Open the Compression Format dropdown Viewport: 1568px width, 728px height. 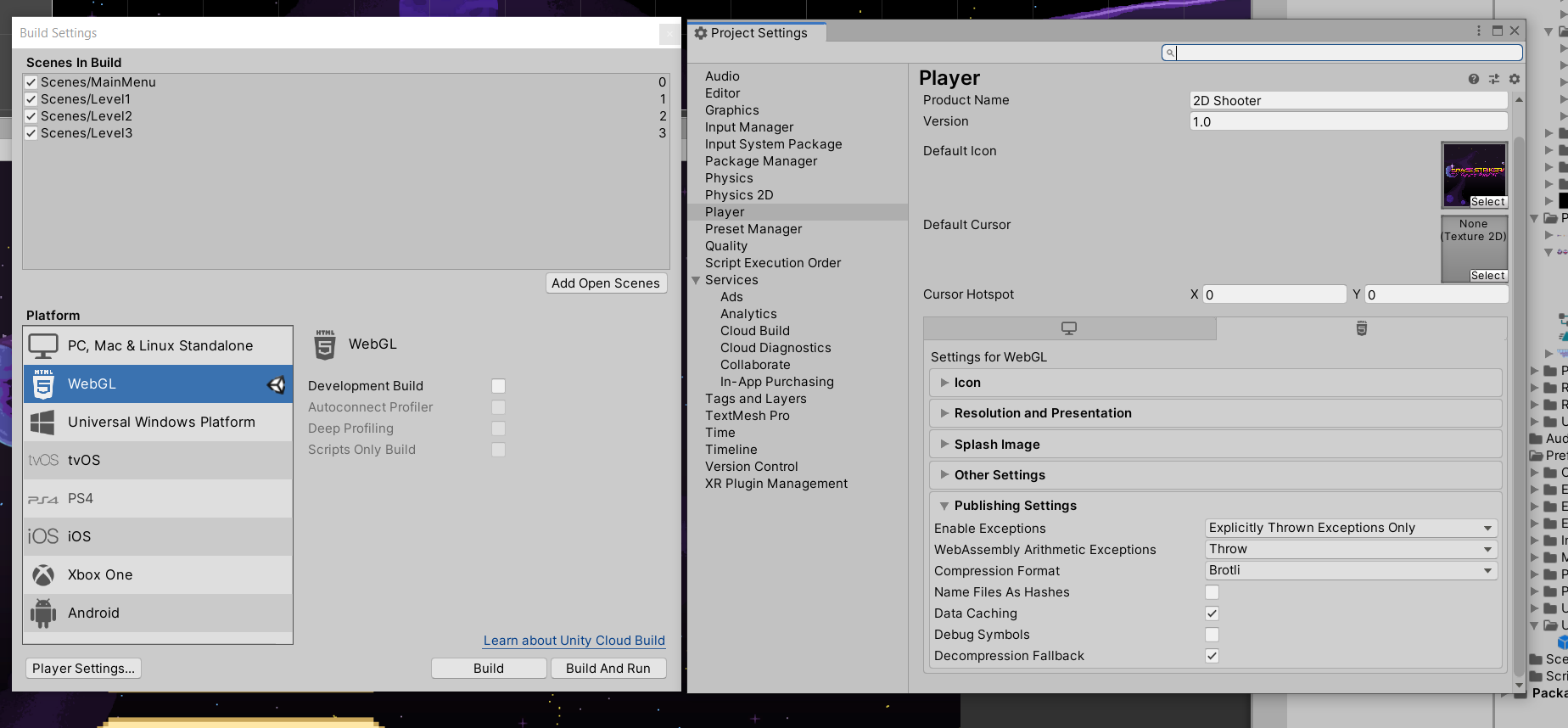tap(1351, 570)
